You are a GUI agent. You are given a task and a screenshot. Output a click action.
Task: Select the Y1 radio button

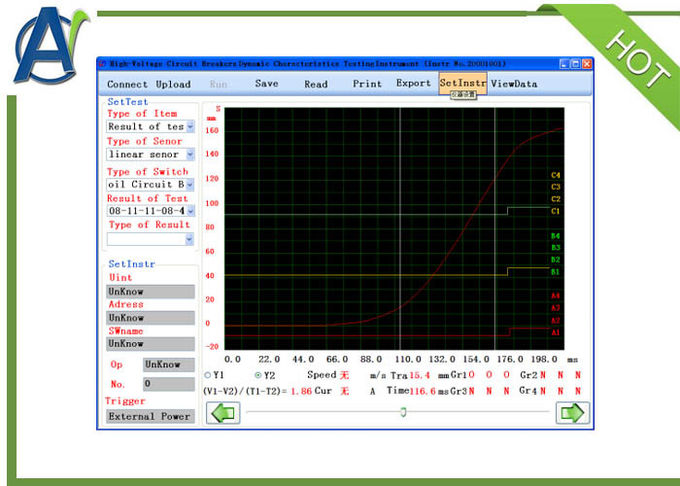(x=208, y=374)
